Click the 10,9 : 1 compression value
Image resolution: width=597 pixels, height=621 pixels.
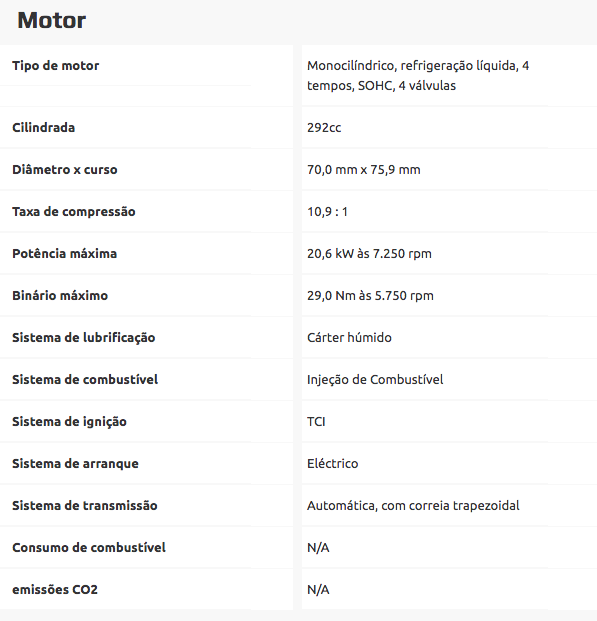(327, 212)
